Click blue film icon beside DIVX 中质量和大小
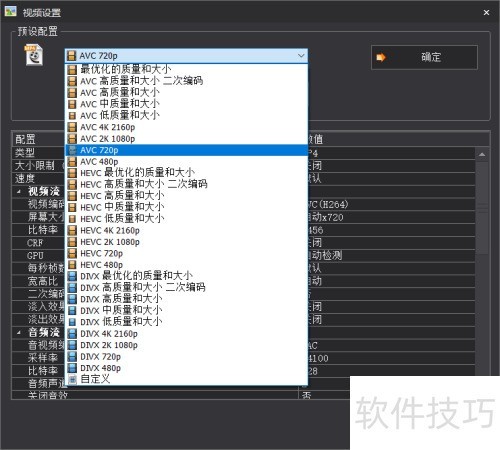 (x=72, y=311)
